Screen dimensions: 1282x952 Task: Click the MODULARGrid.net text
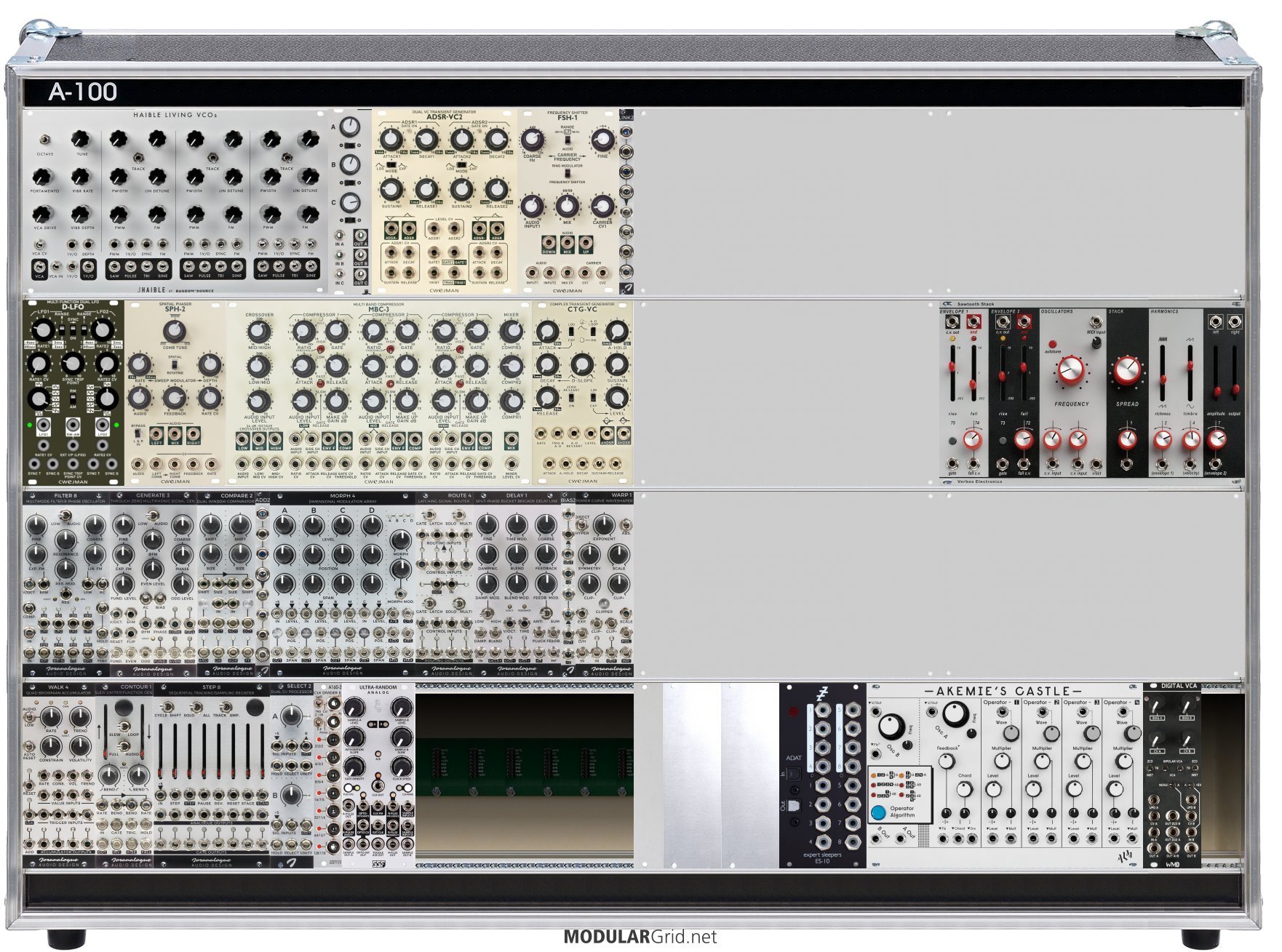point(640,937)
